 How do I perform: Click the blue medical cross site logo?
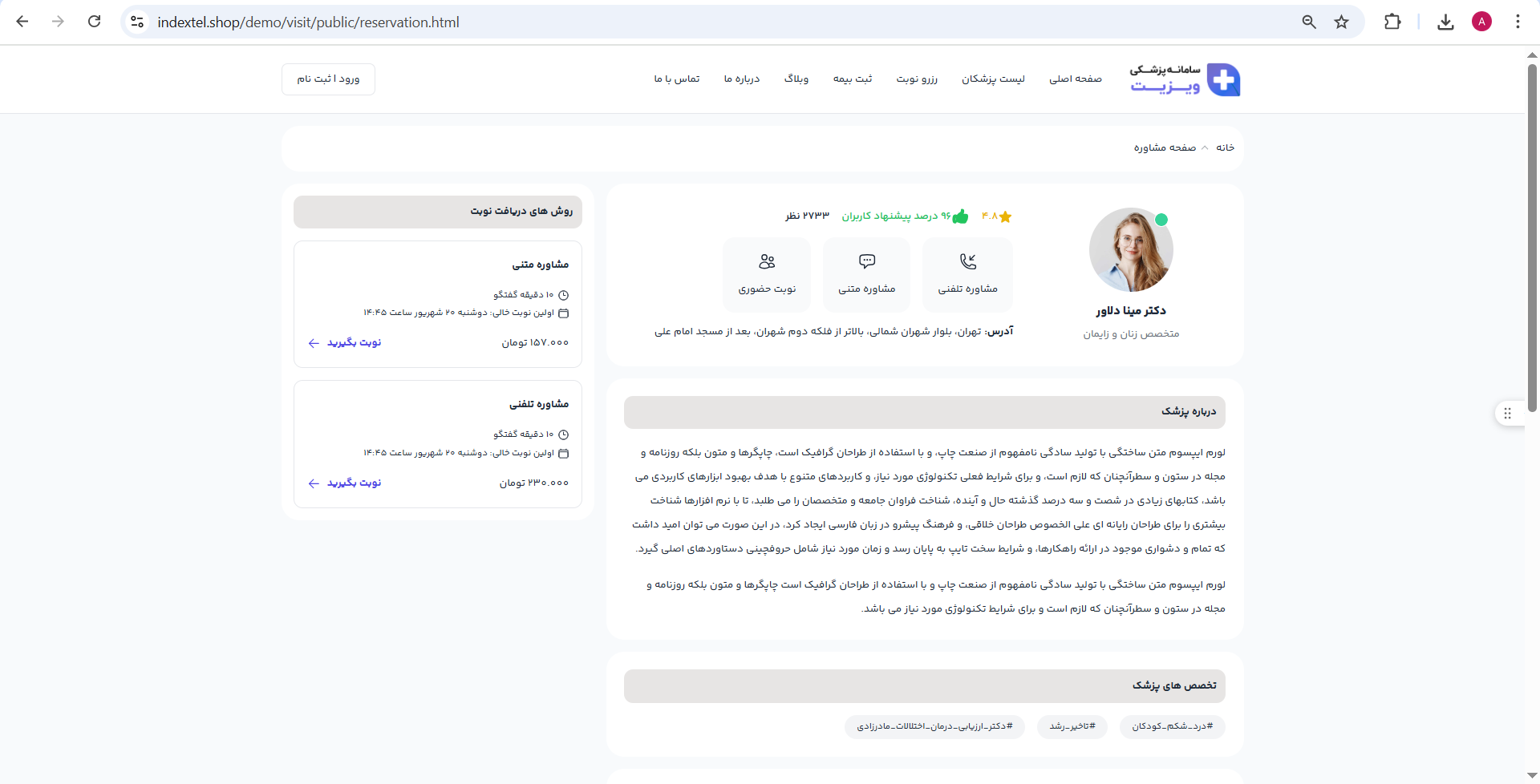tap(1223, 79)
